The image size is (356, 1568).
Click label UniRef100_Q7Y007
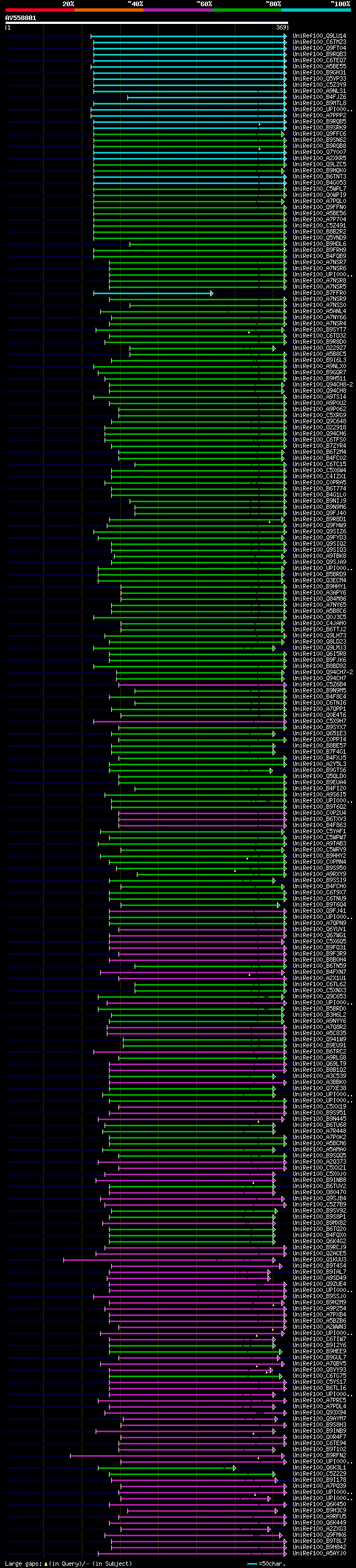point(319,152)
